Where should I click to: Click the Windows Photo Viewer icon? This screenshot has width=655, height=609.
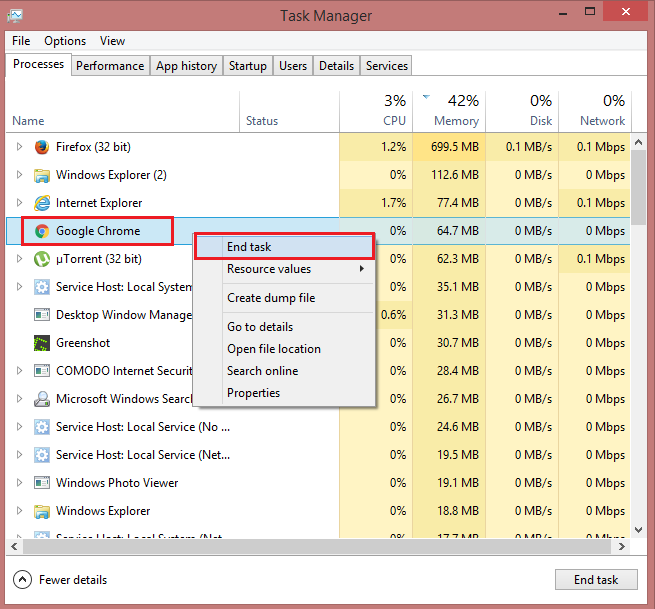(42, 483)
